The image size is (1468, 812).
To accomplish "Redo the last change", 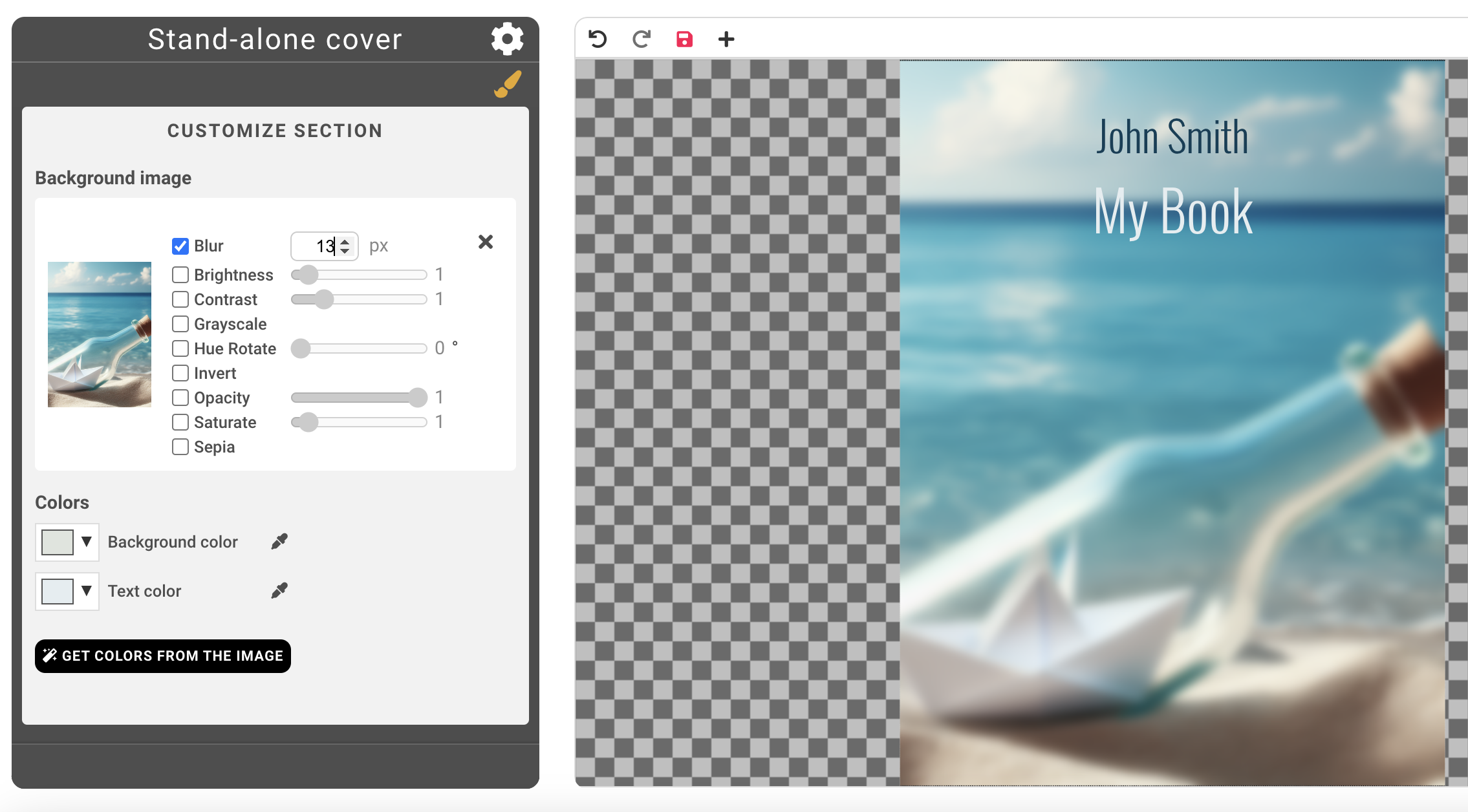I will pos(641,39).
